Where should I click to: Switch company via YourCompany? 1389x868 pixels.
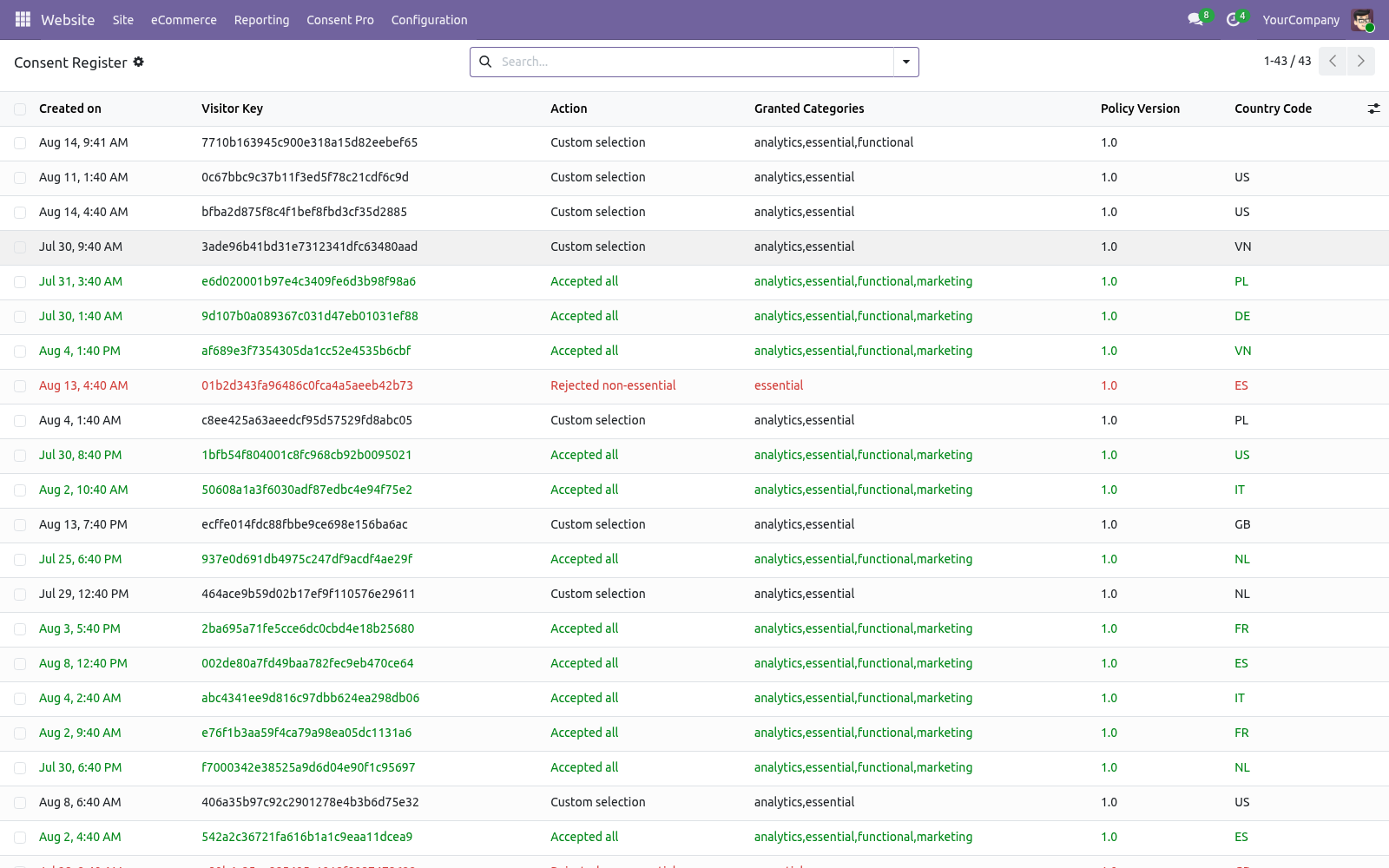[1300, 20]
